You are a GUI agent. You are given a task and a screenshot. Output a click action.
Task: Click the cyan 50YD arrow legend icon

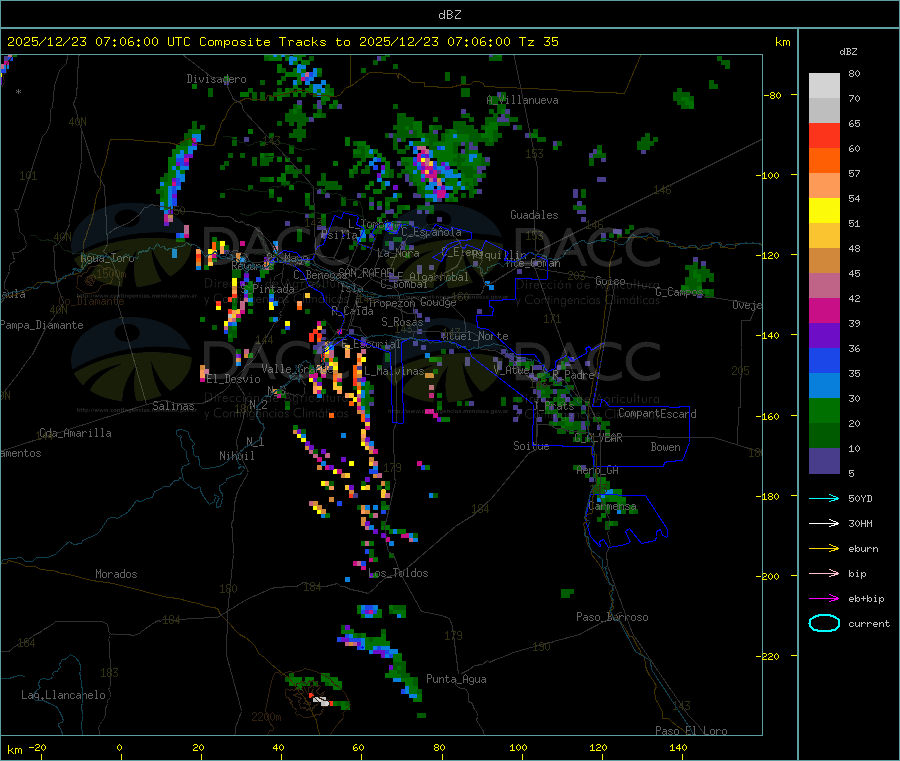pyautogui.click(x=824, y=498)
